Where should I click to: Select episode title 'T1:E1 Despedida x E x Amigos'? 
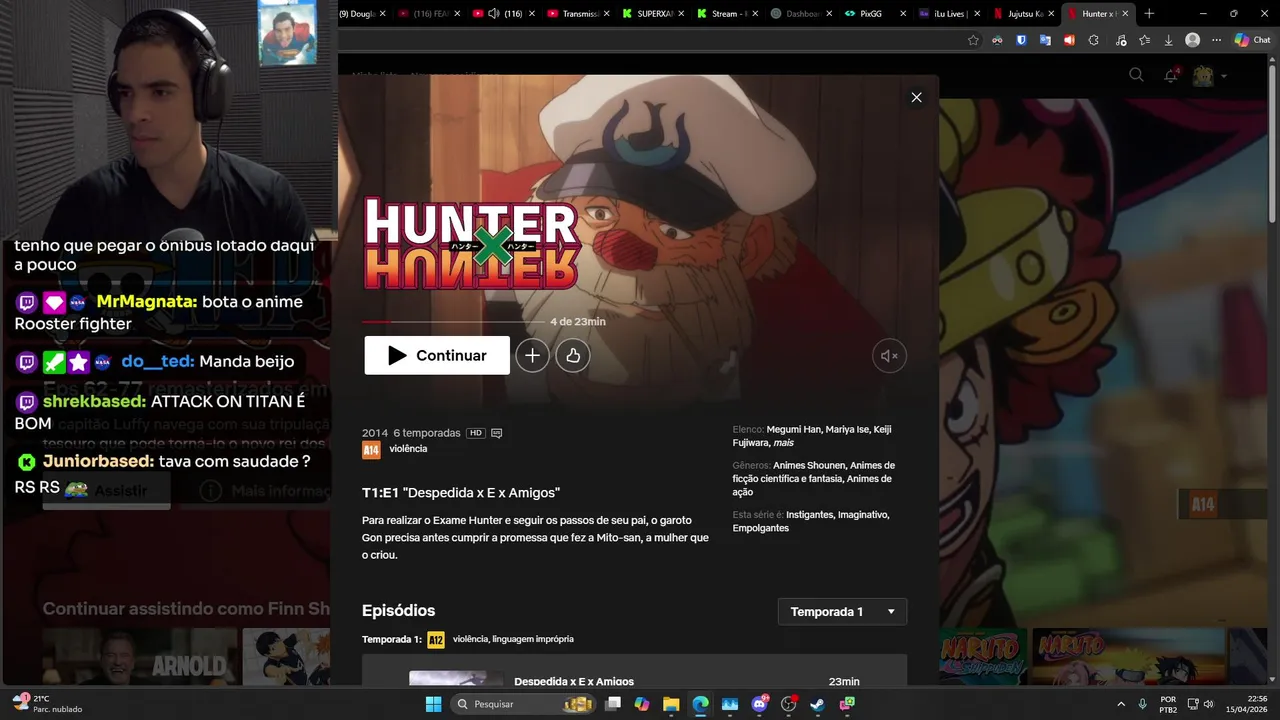click(461, 493)
